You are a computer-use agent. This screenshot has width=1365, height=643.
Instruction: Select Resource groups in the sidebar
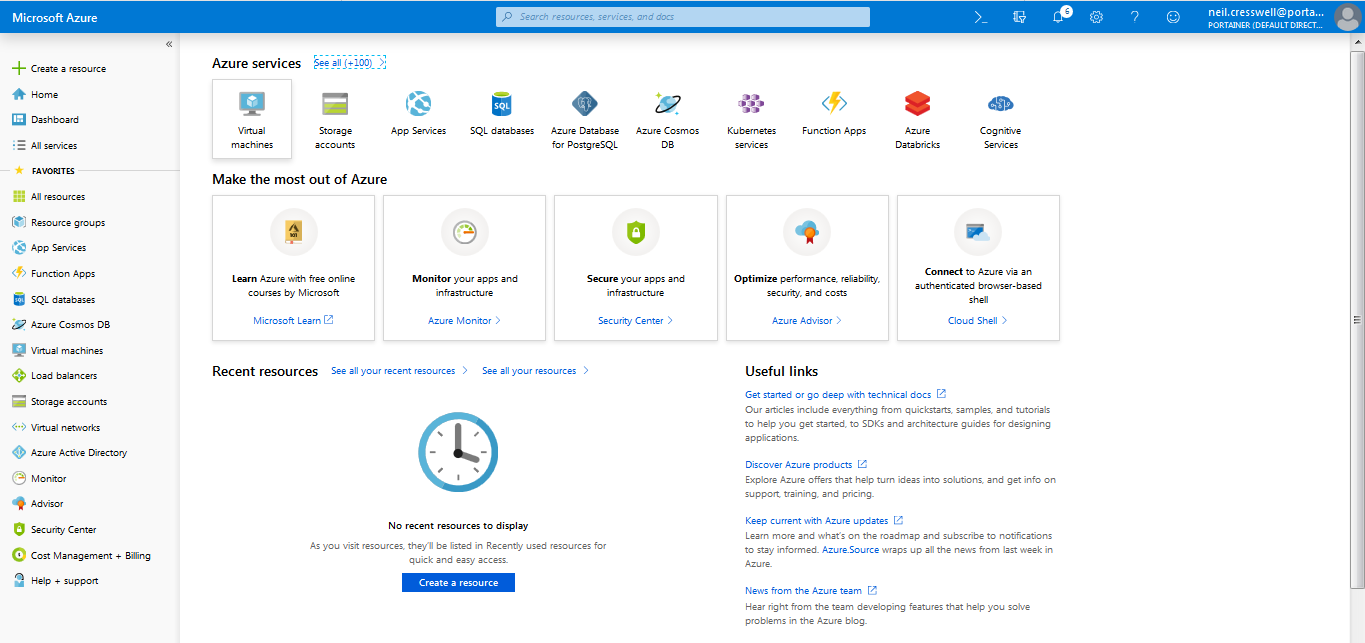pos(67,223)
